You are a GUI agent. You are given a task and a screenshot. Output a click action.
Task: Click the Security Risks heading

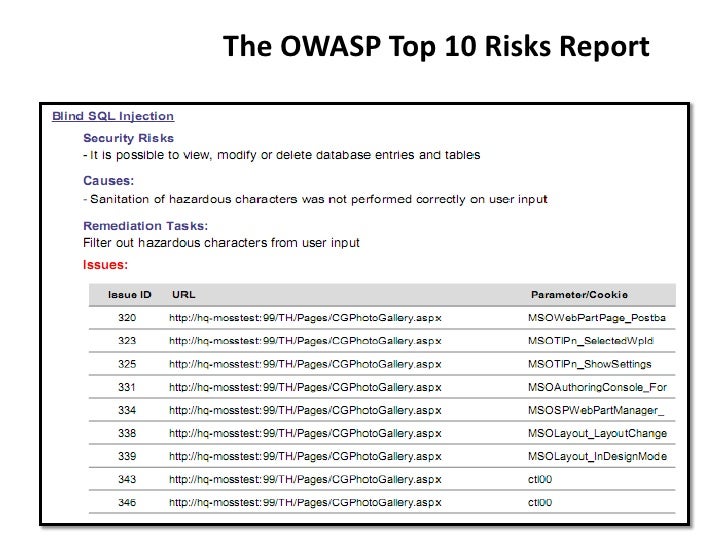click(129, 138)
